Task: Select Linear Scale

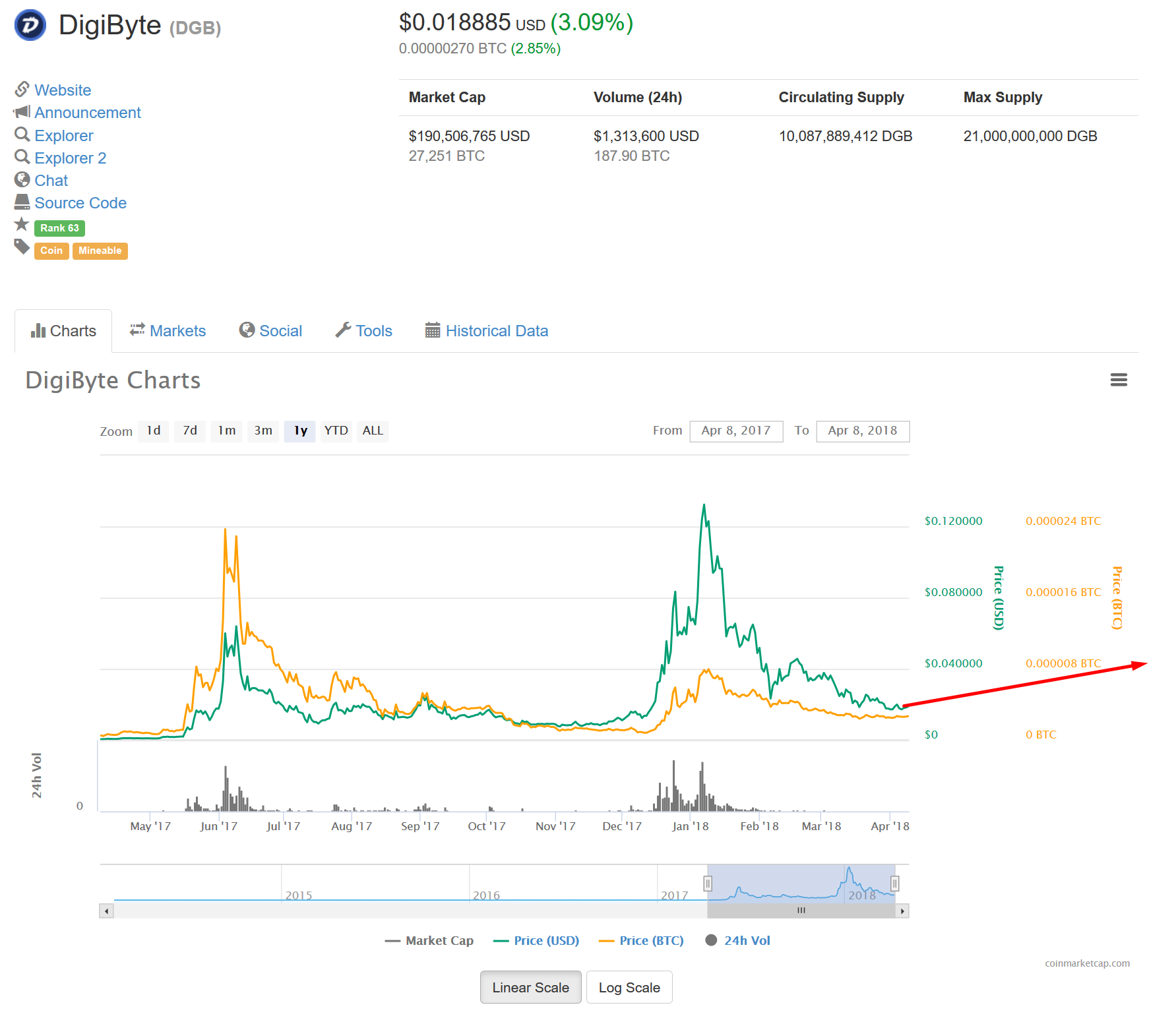Action: [x=530, y=987]
